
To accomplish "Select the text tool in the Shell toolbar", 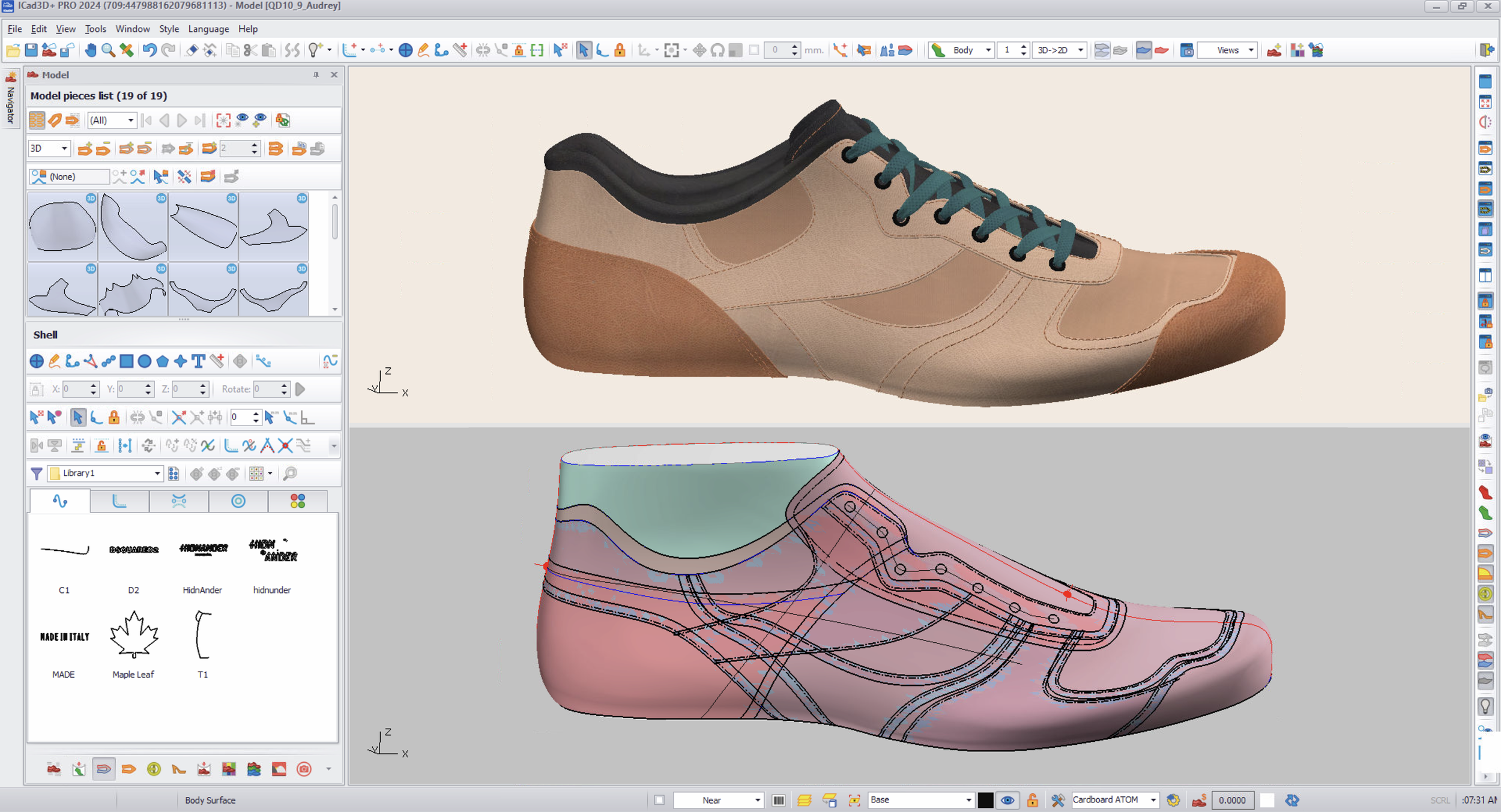I will point(198,361).
